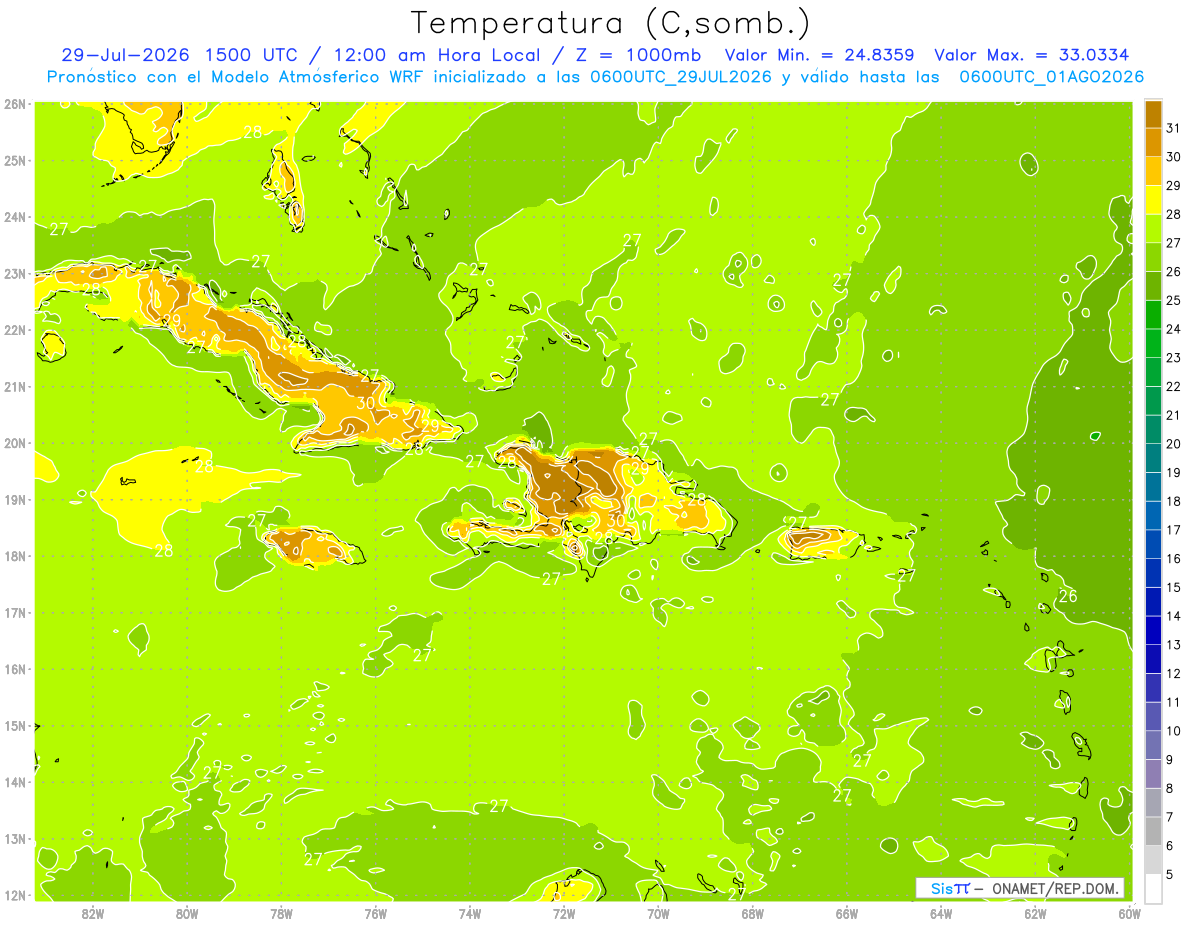1200x927 pixels.
Task: Click the "SisTT - ONAMET/REP.DOM." credit box
Action: tap(1020, 888)
